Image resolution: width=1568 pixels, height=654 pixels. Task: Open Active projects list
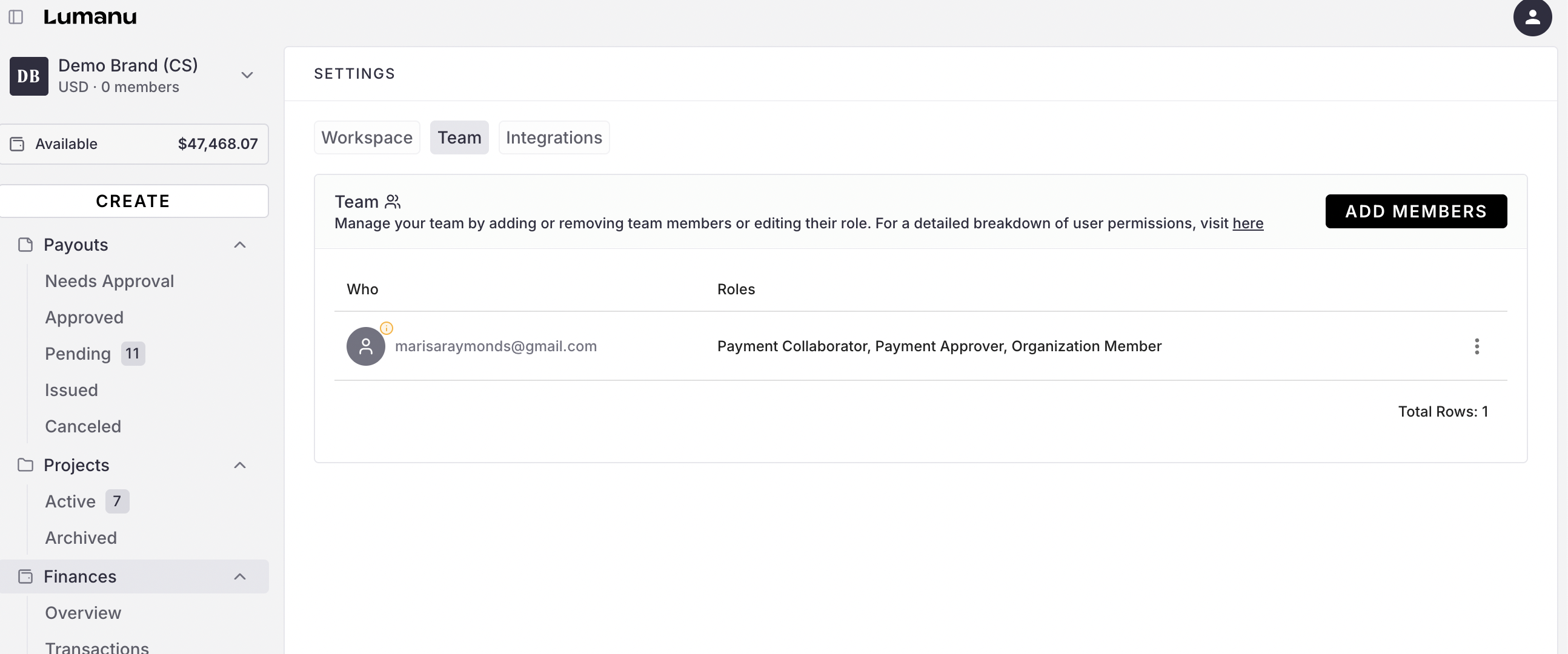pyautogui.click(x=70, y=502)
